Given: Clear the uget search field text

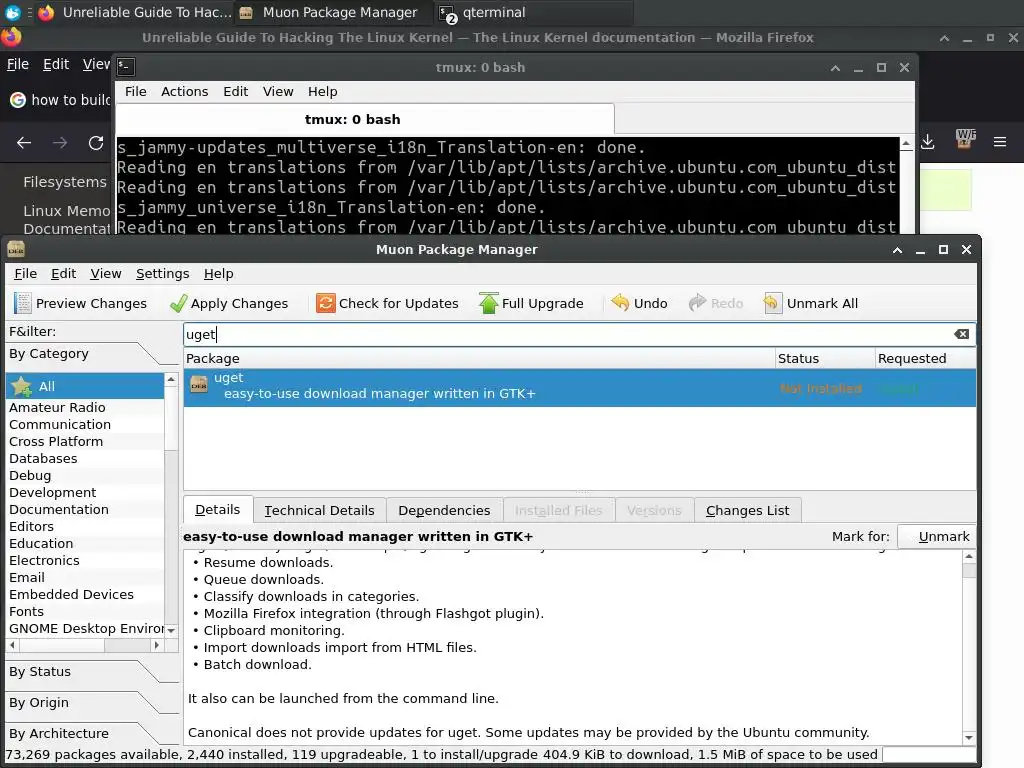Looking at the screenshot, I should coord(961,334).
